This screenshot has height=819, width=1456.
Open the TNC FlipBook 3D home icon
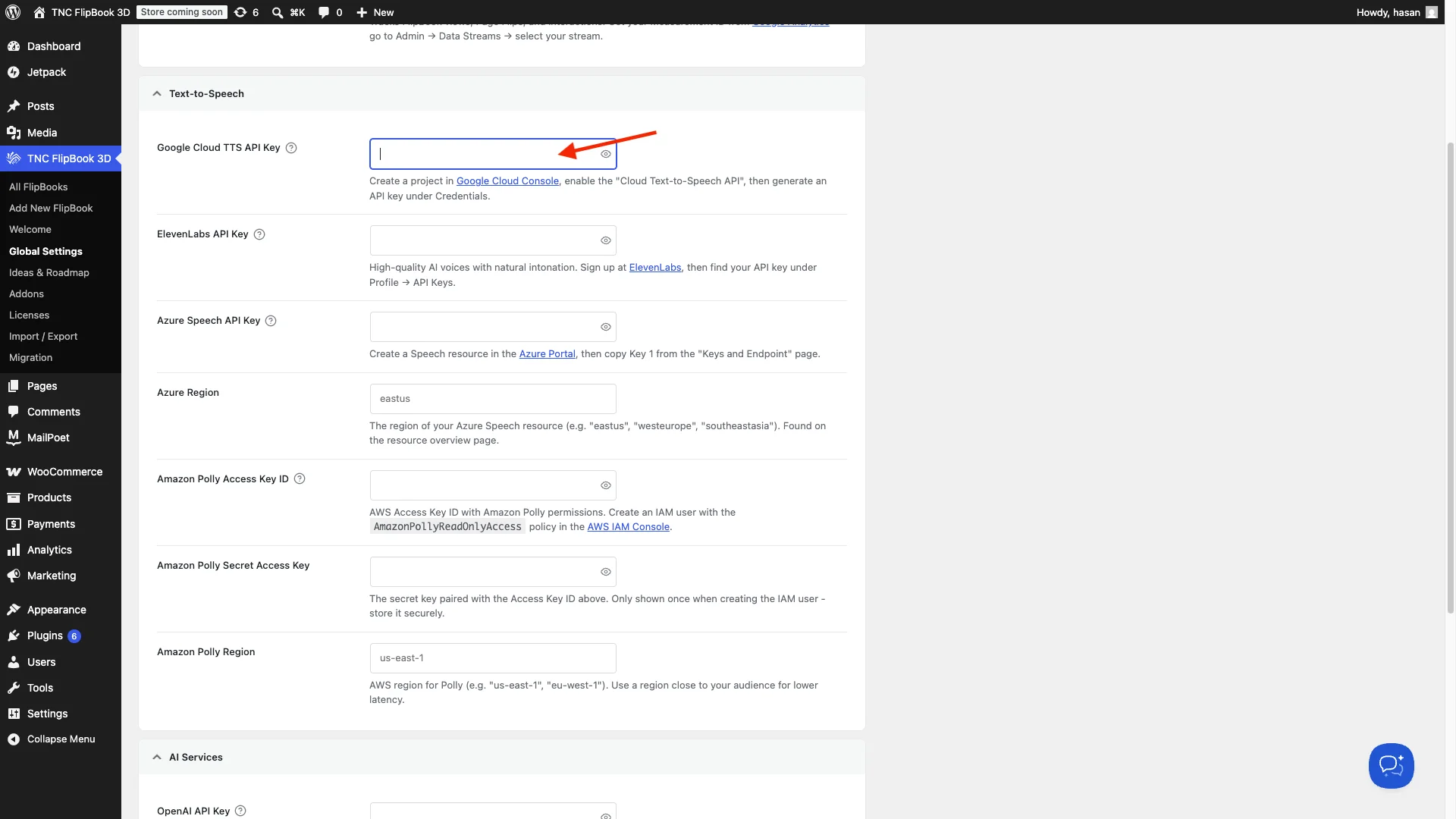[39, 12]
